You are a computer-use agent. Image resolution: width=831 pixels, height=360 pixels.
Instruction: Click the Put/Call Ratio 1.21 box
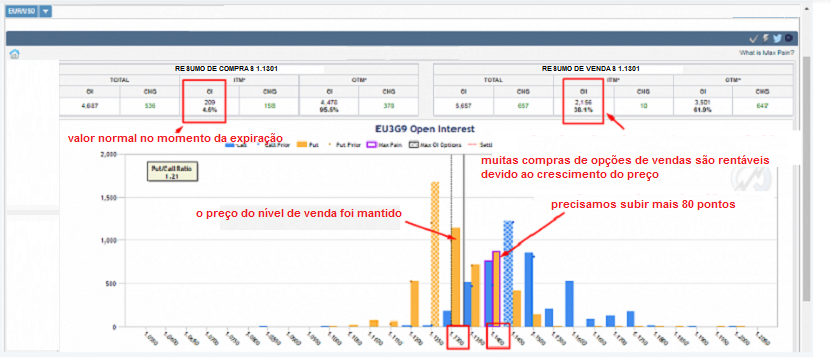pyautogui.click(x=172, y=172)
